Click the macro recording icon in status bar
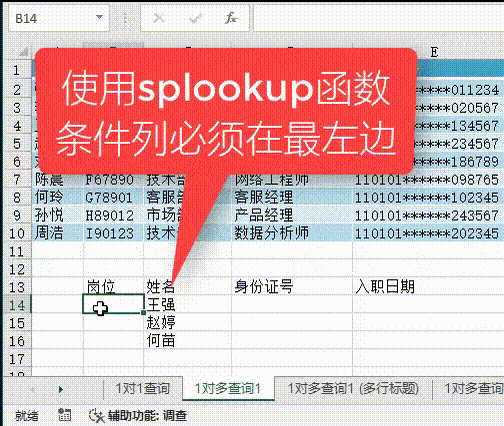 (64, 415)
